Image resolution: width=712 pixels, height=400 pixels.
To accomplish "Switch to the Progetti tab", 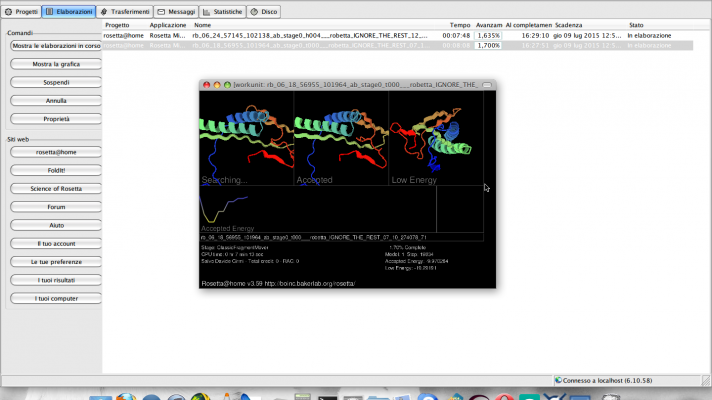I will [21, 12].
